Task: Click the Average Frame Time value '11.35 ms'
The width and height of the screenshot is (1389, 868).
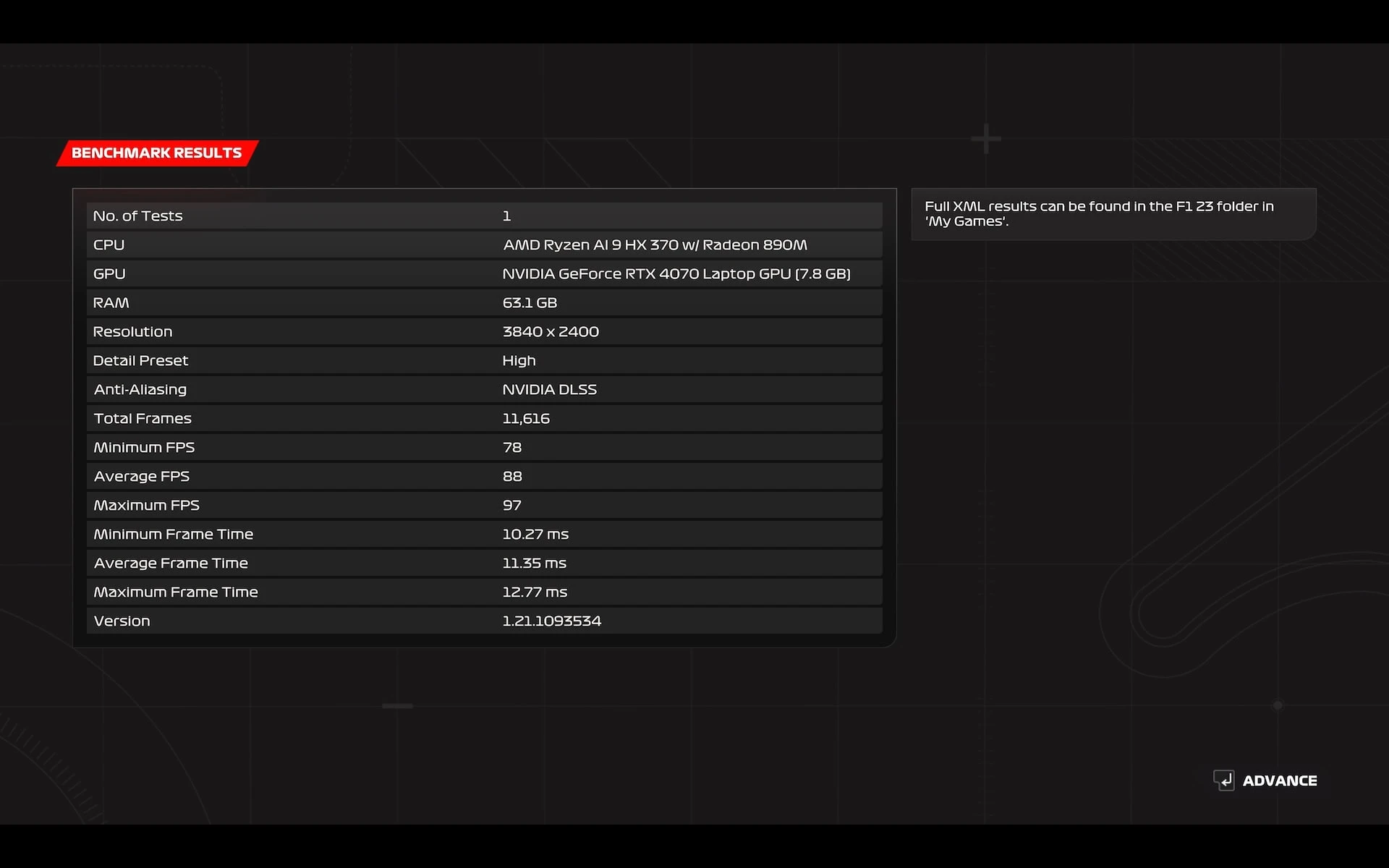Action: tap(534, 563)
